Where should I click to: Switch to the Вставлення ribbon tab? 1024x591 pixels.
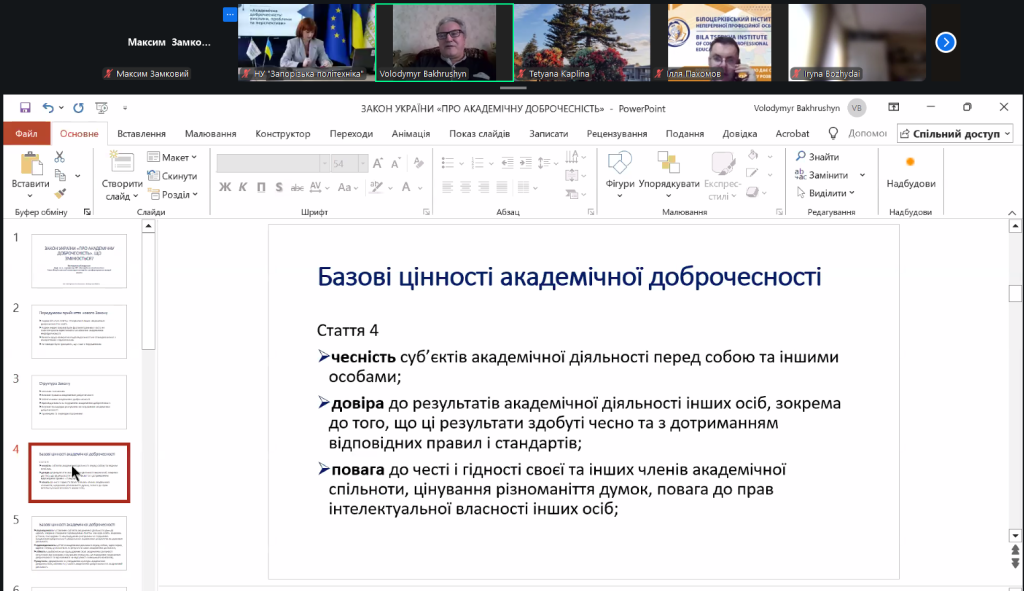pos(141,134)
